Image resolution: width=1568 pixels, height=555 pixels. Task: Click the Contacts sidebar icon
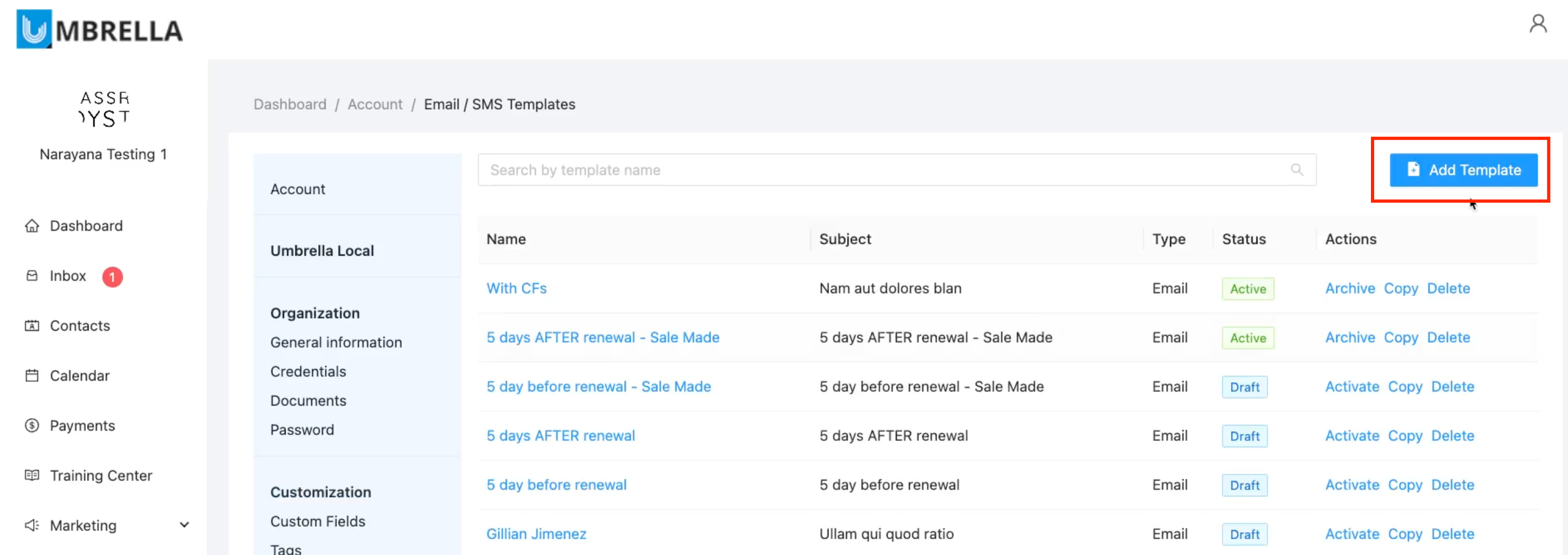coord(31,326)
